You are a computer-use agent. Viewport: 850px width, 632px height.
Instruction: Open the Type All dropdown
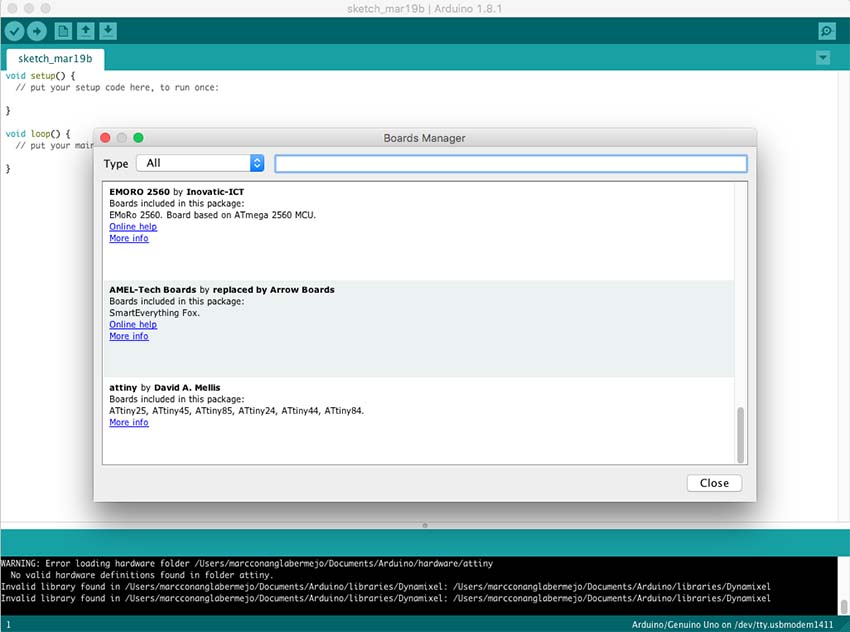pos(201,163)
